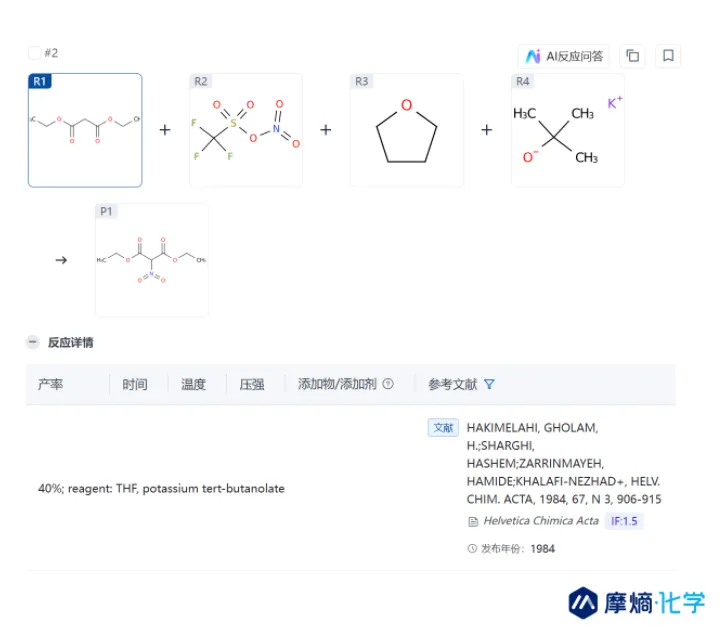The image size is (726, 632).
Task: Check the #2 reaction checkbox
Action: click(35, 53)
